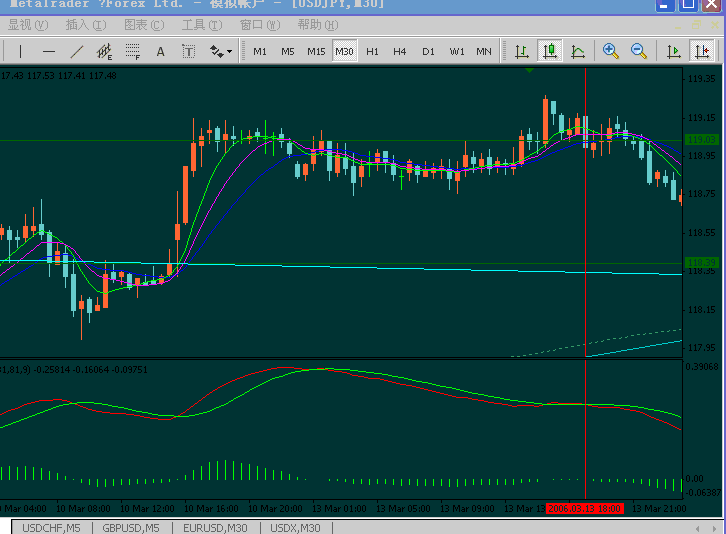Switch to candlestick chart display
Image resolution: width=726 pixels, height=534 pixels.
550,51
